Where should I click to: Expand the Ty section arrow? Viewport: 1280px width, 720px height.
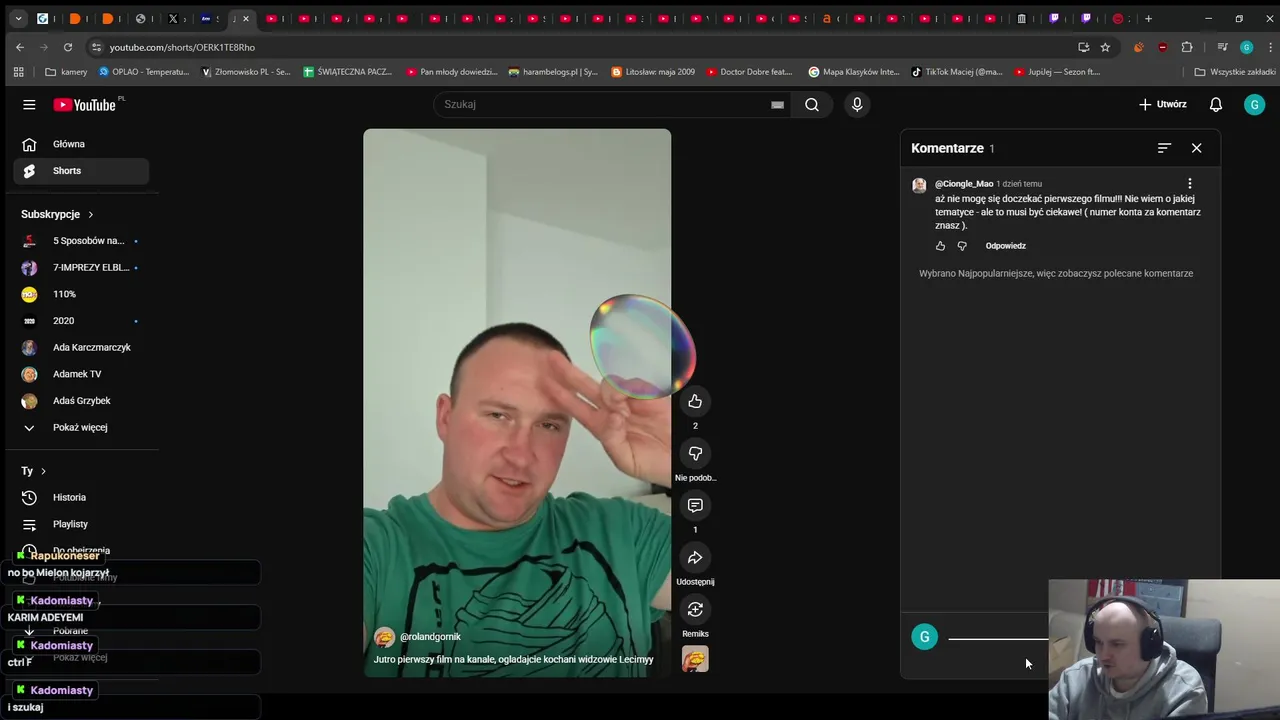pos(43,471)
